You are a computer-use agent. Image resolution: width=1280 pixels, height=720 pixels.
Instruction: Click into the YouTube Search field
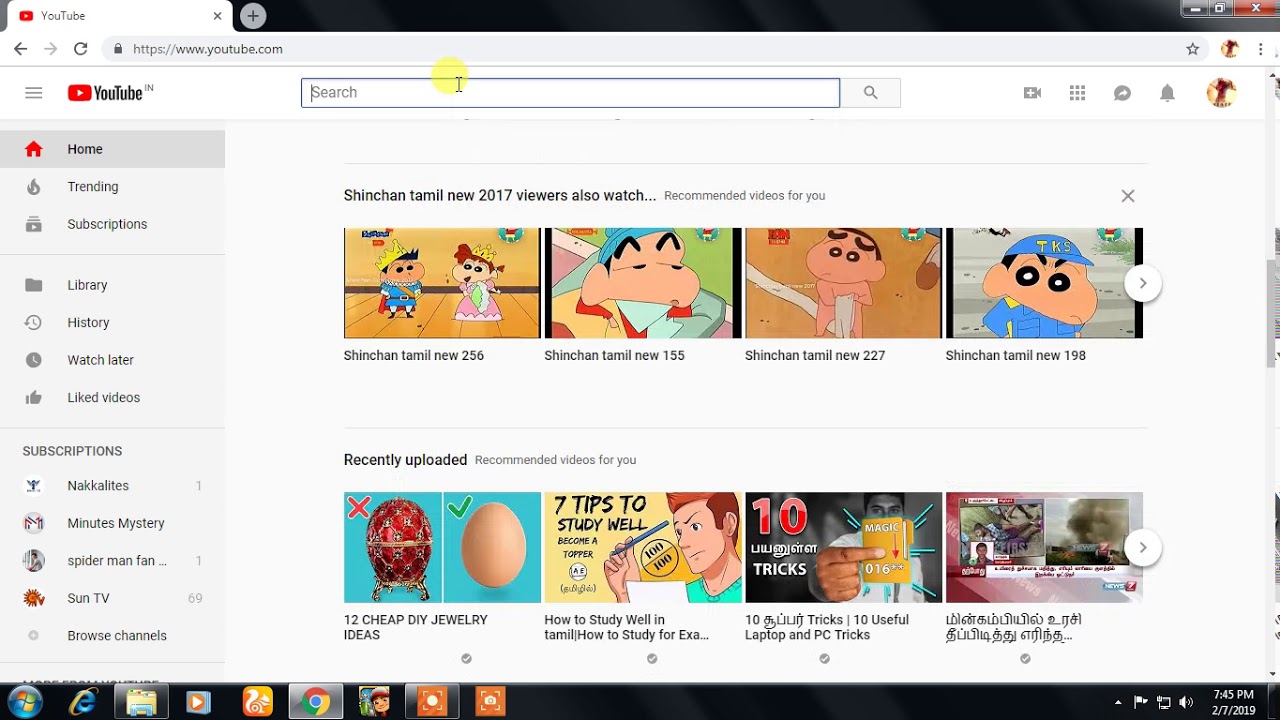570,93
